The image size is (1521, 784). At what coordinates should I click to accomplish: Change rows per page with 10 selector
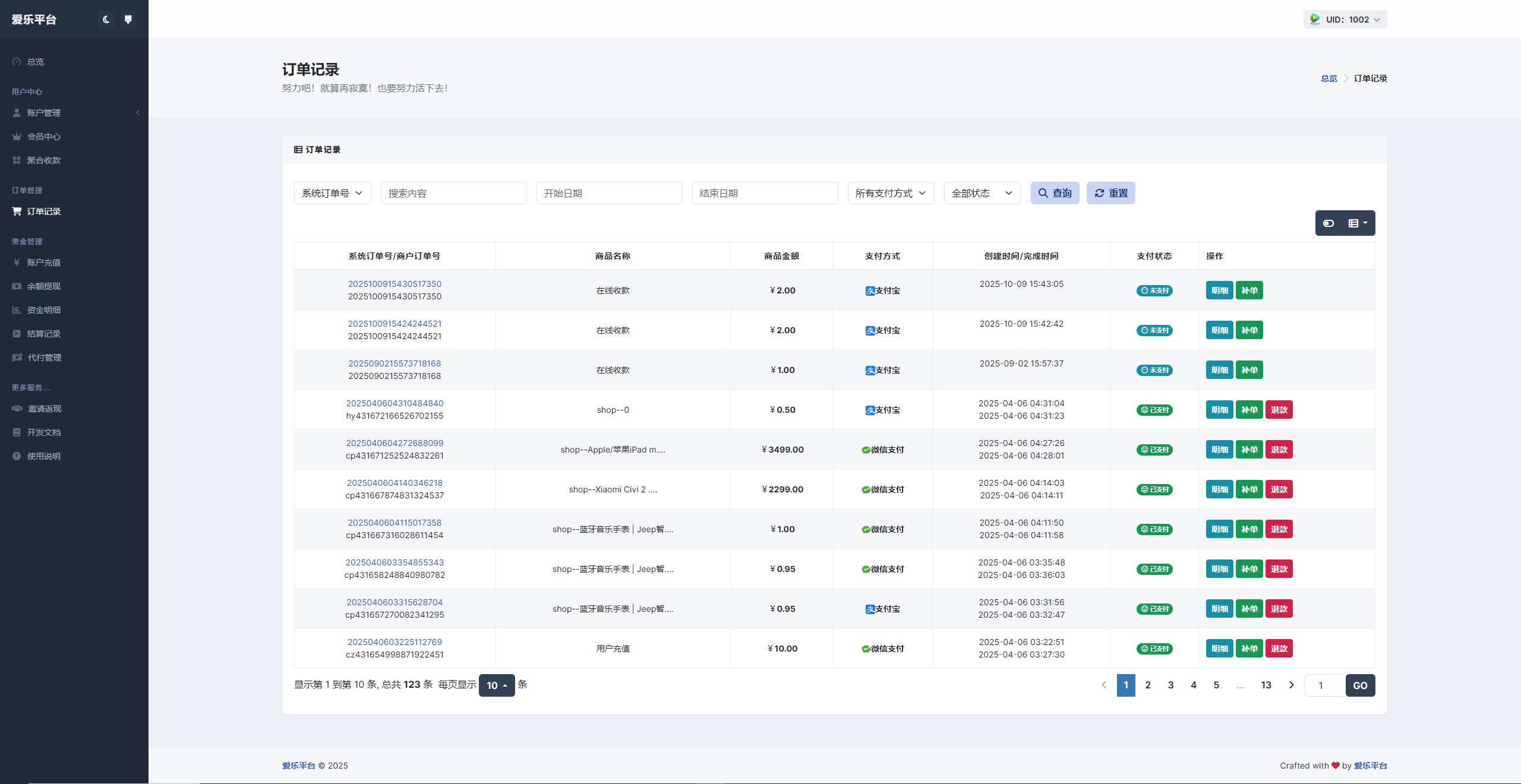click(496, 685)
